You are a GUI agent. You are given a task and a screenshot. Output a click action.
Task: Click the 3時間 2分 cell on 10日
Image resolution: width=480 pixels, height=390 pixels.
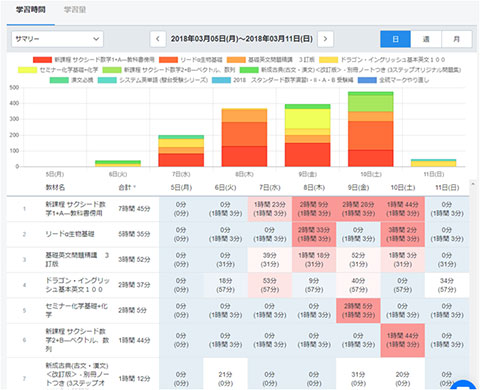point(403,234)
